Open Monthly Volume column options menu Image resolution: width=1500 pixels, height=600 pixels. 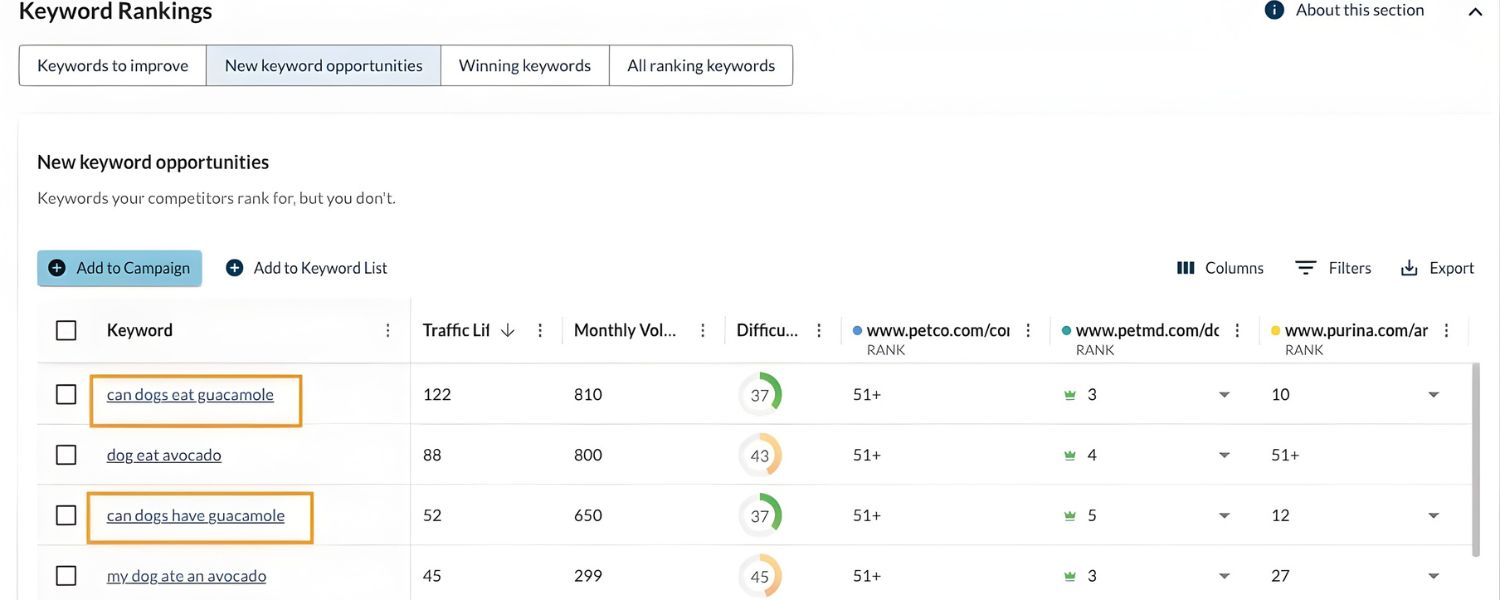tap(703, 330)
